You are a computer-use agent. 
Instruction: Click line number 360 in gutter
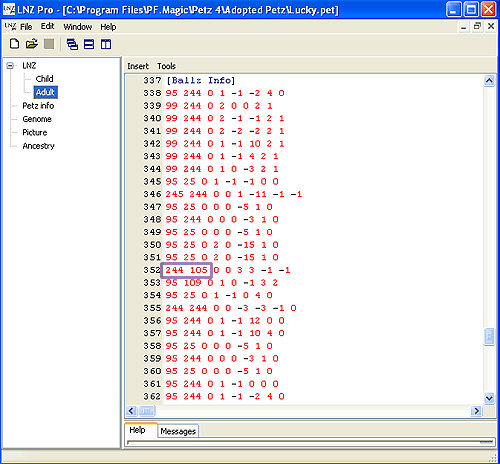pos(152,371)
